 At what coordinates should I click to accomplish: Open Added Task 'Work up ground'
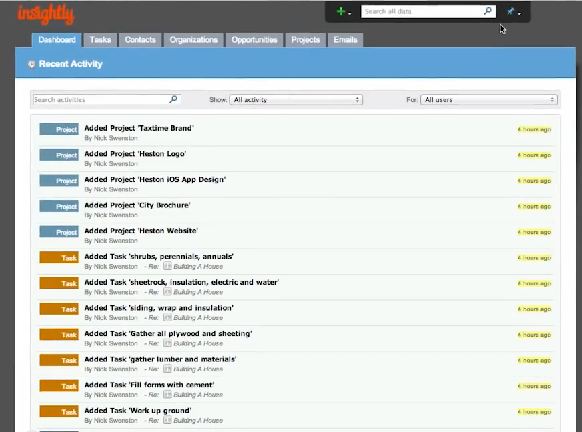pos(138,410)
